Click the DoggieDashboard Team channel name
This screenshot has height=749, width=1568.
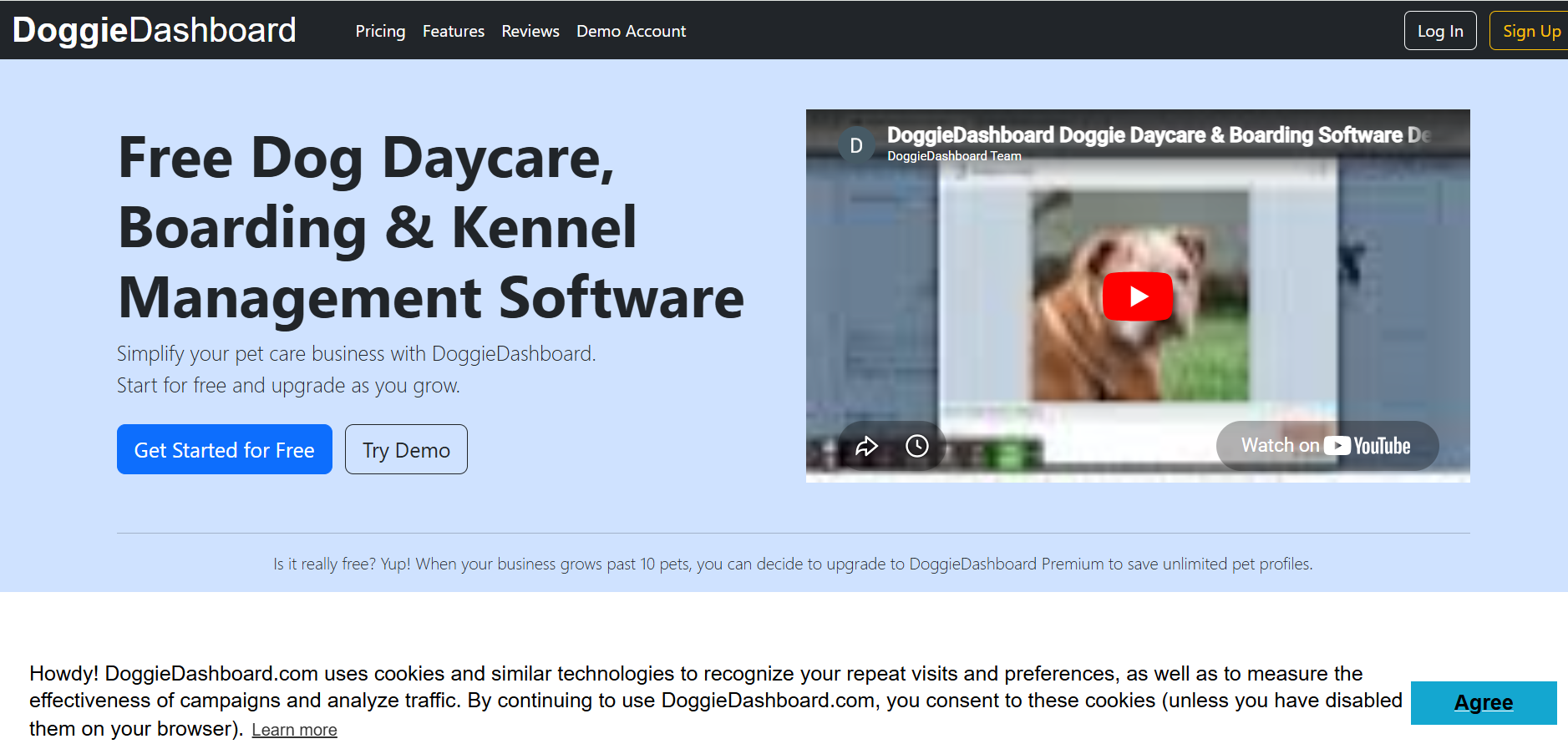coord(954,156)
